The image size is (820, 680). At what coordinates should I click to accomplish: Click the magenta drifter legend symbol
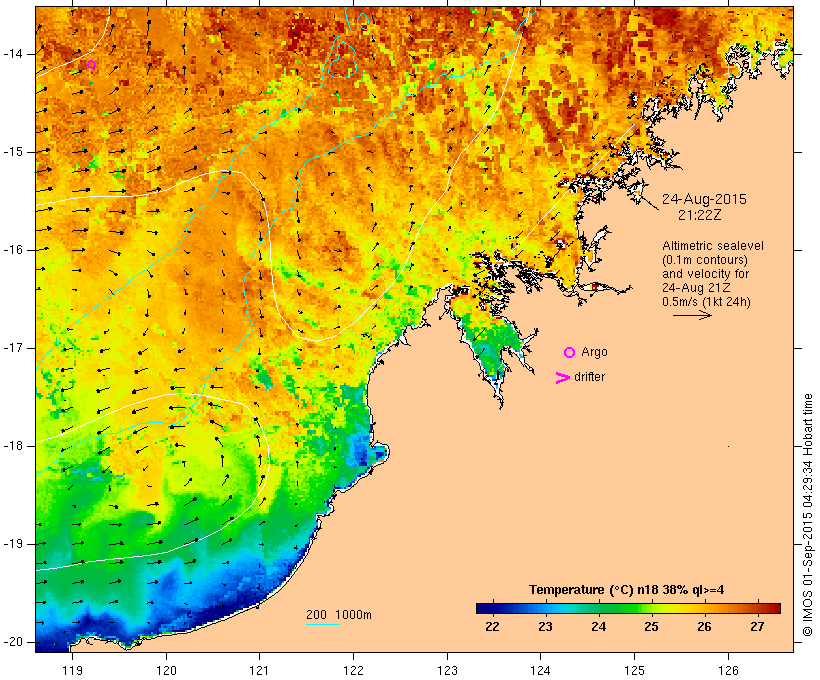(562, 378)
